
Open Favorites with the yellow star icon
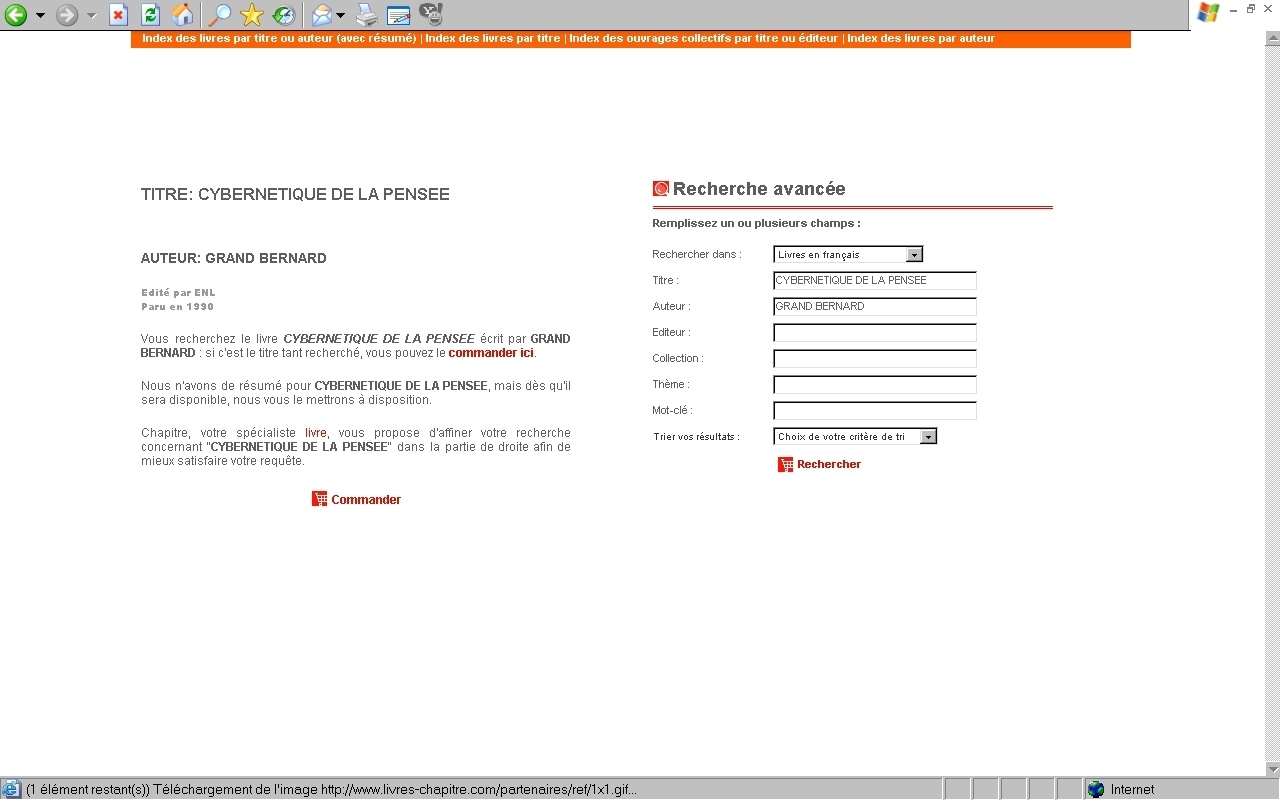tap(252, 15)
